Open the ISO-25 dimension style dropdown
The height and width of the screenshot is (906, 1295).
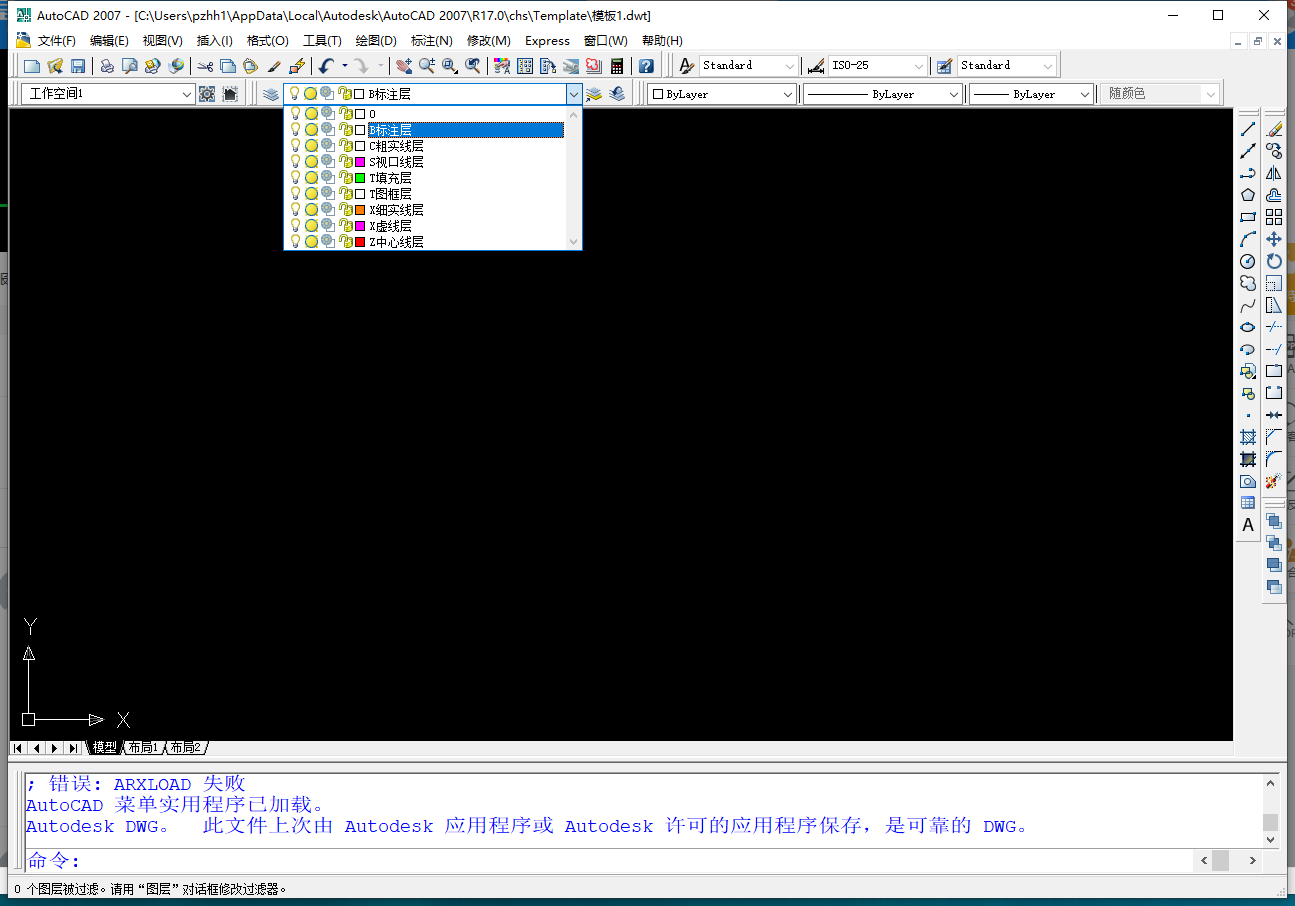click(x=878, y=66)
